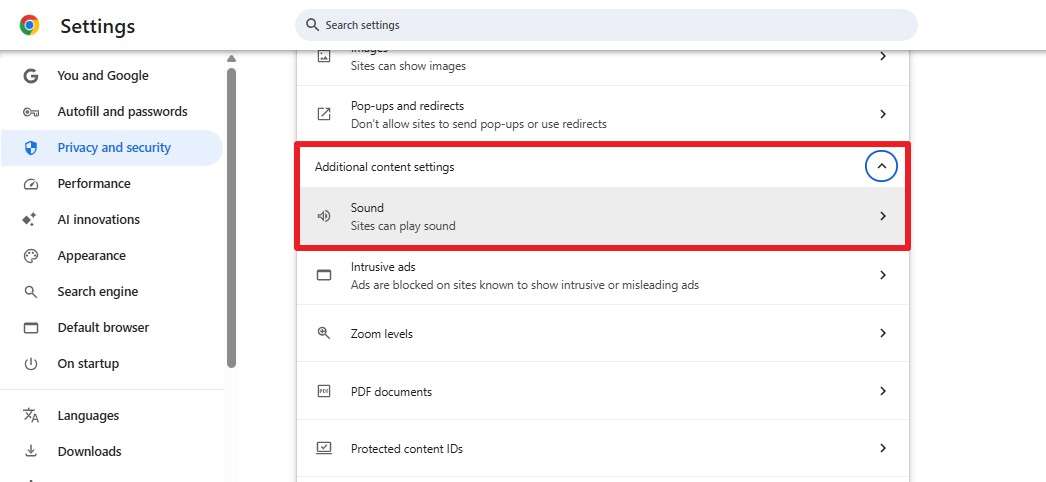Click the Sound row title

[367, 208]
